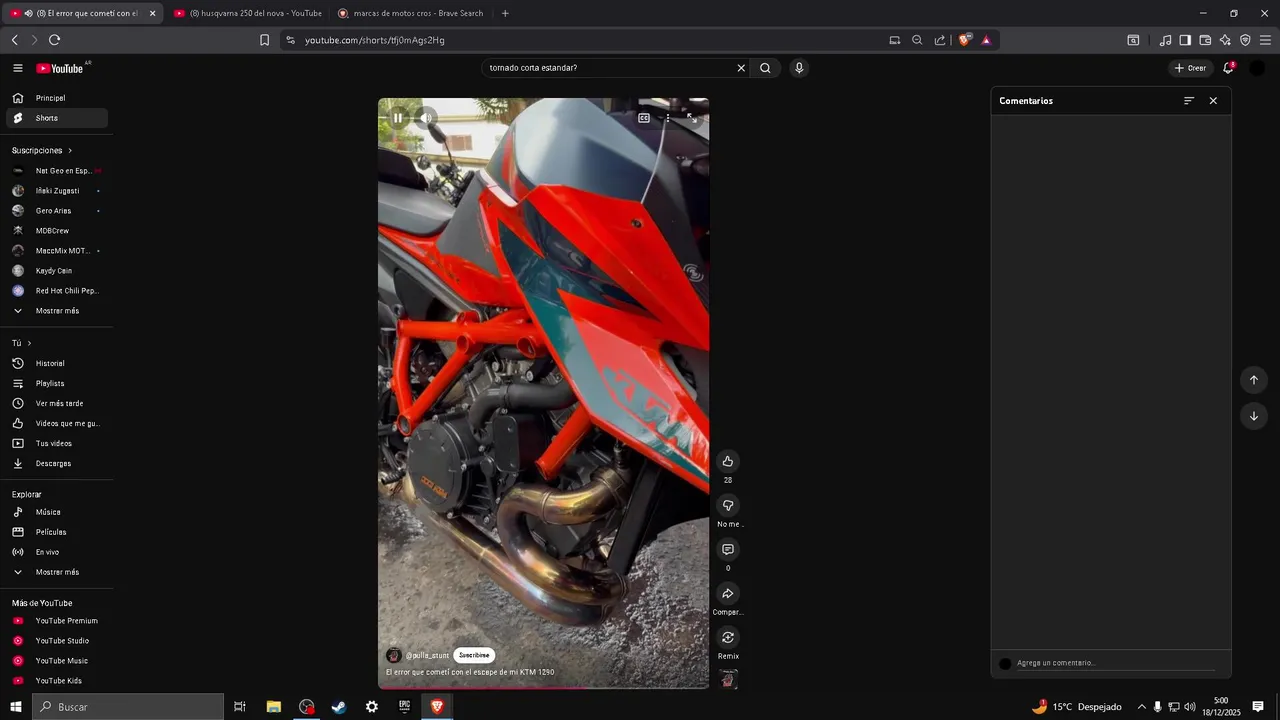Go to YouTube home via logo
The height and width of the screenshot is (720, 1280).
click(x=60, y=68)
